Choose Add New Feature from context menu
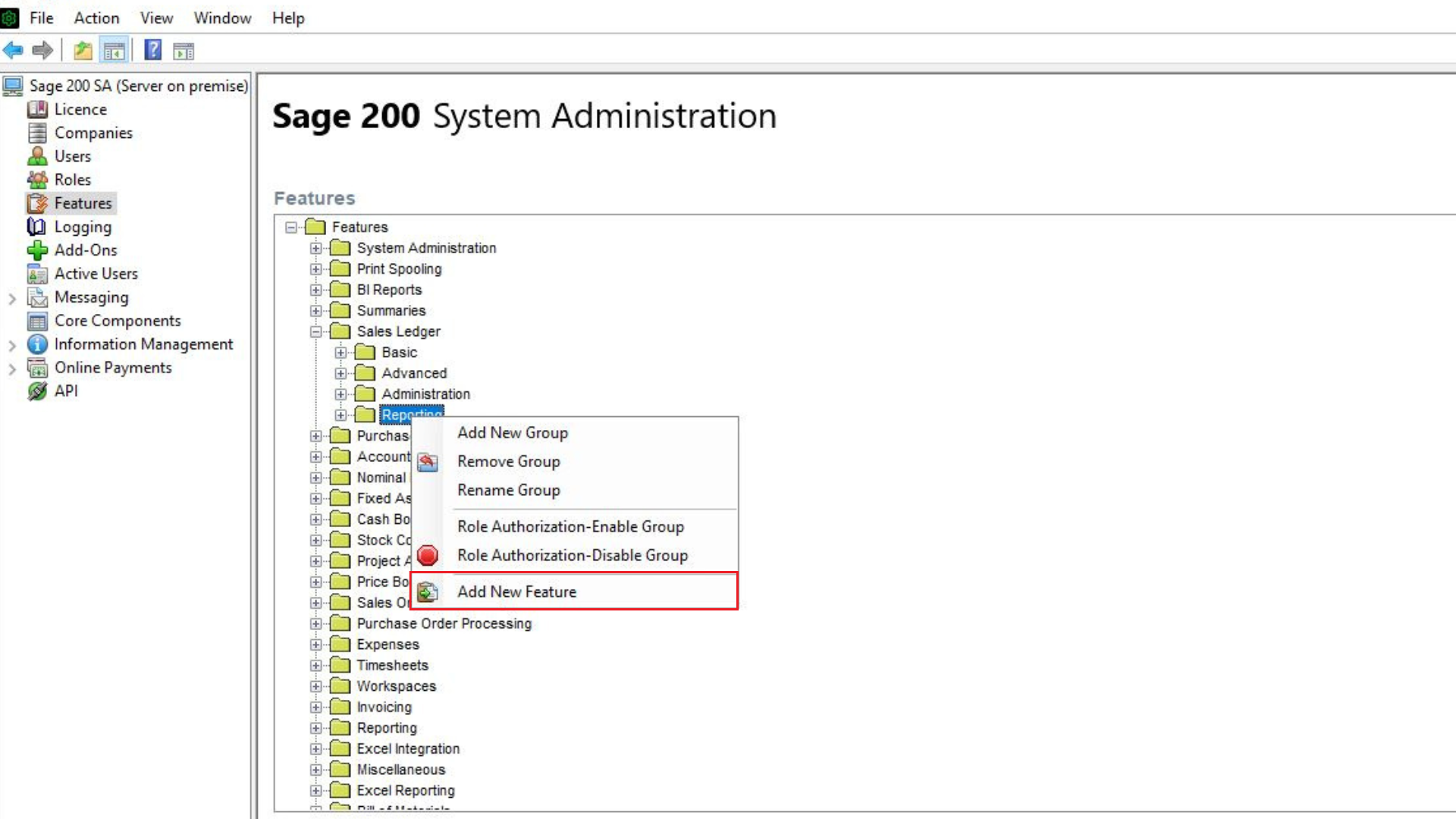This screenshot has height=819, width=1456. click(x=516, y=591)
